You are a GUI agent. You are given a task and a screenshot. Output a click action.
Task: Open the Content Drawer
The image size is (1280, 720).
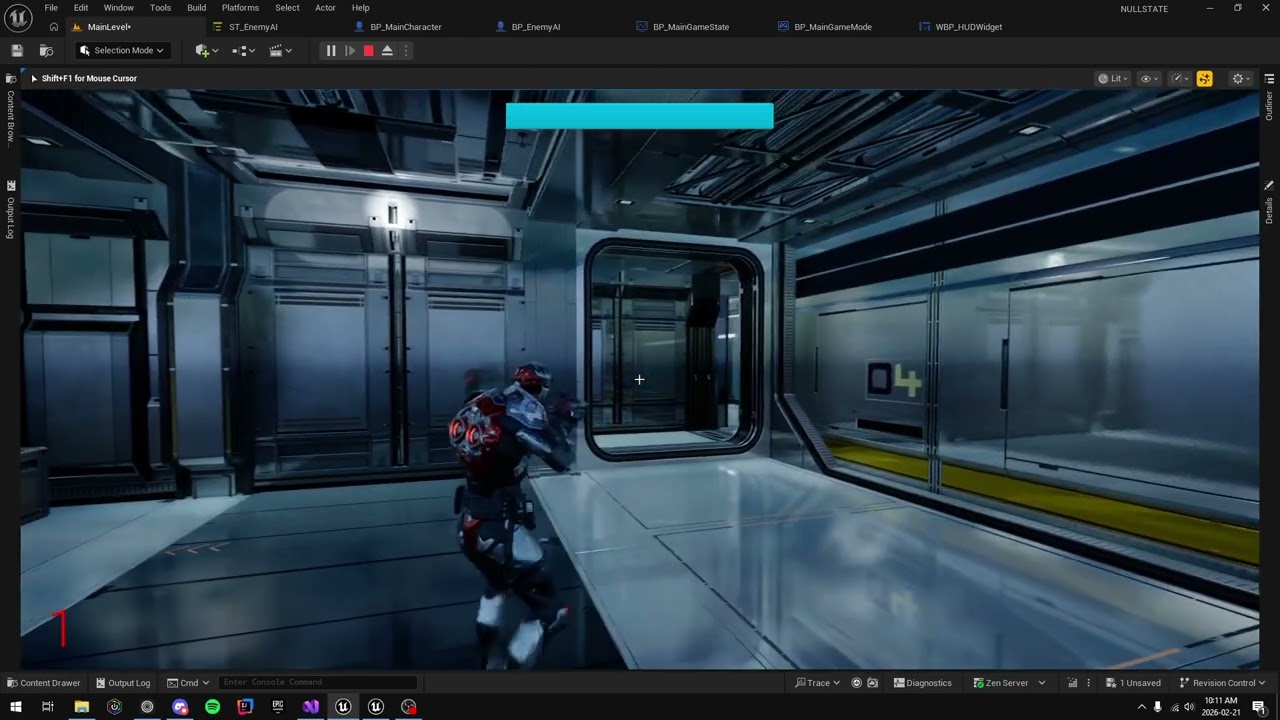tap(43, 683)
